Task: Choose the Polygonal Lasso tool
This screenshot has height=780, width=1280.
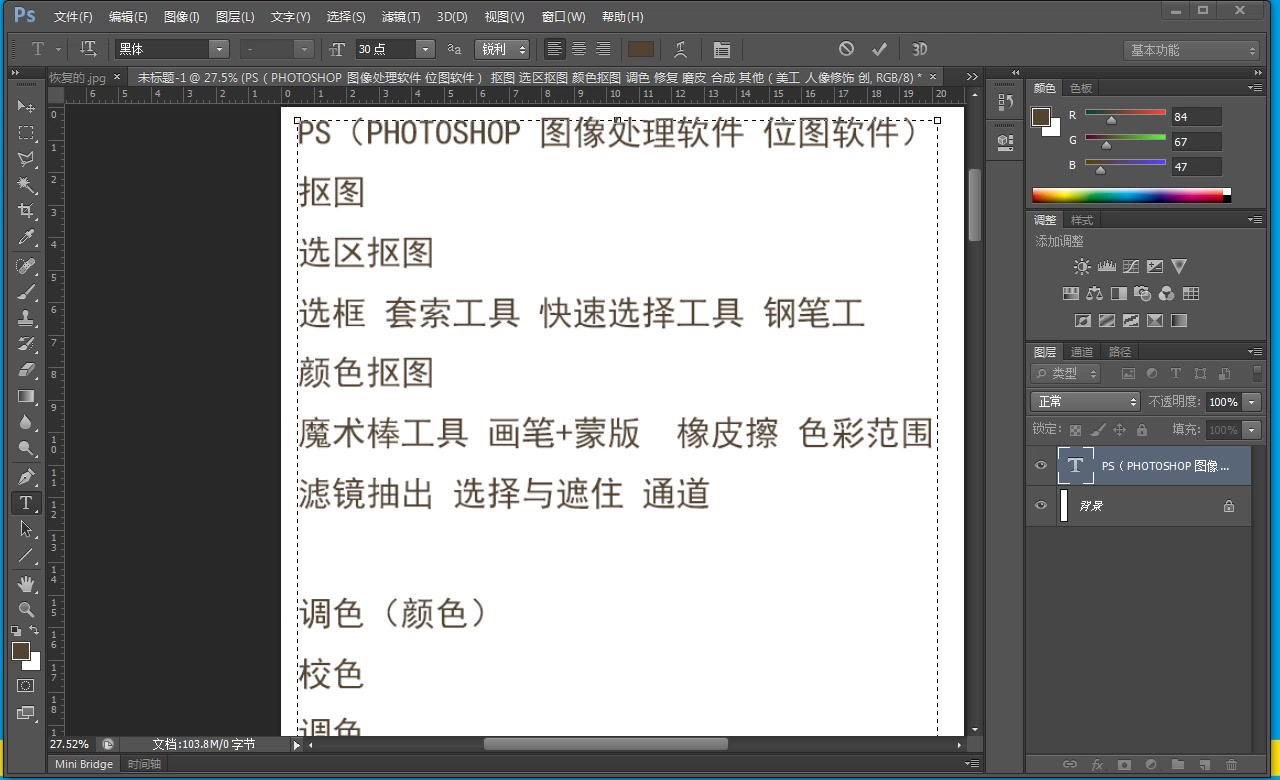Action: coord(26,159)
